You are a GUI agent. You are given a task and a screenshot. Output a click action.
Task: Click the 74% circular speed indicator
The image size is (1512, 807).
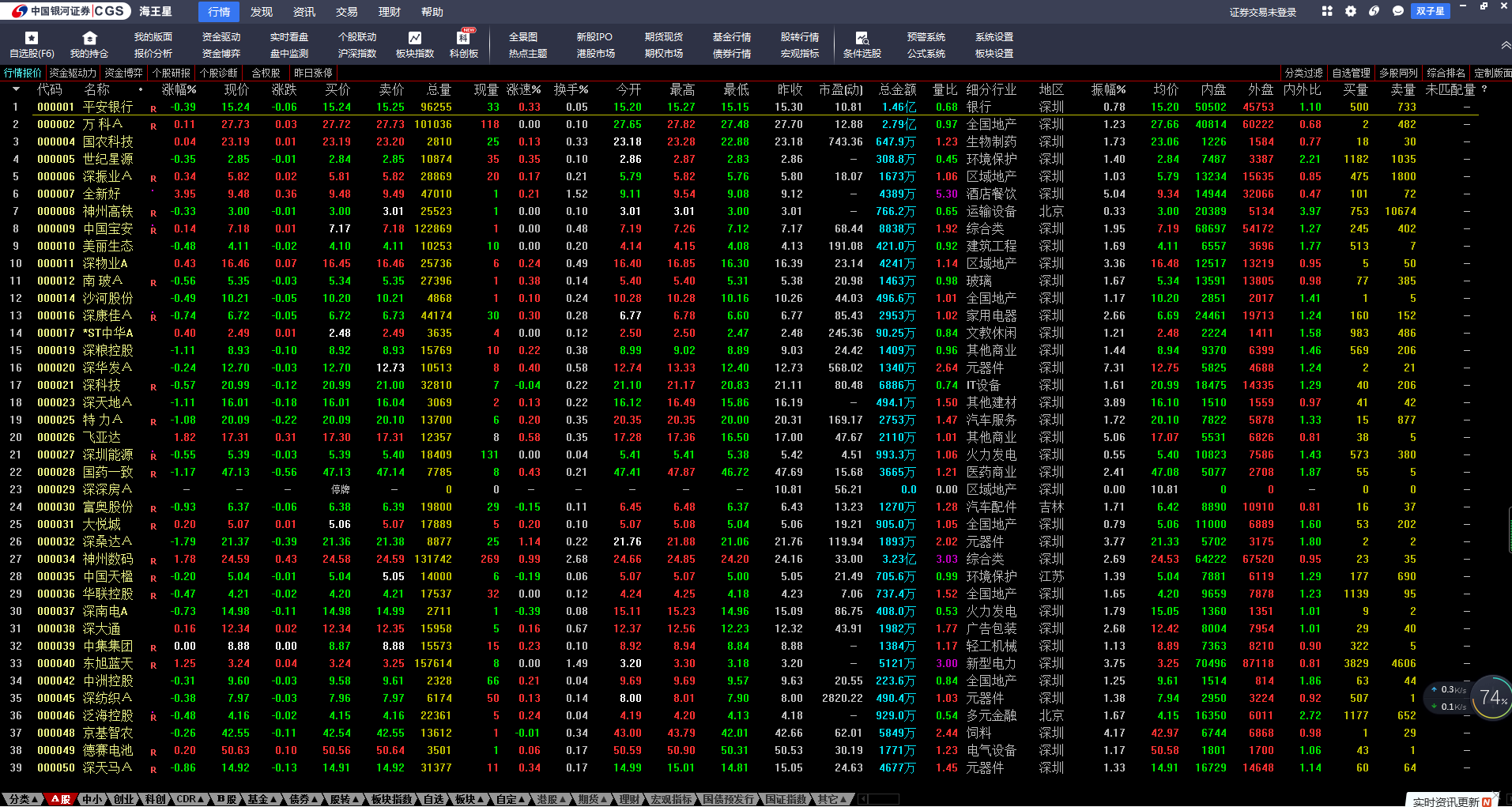(x=1491, y=697)
